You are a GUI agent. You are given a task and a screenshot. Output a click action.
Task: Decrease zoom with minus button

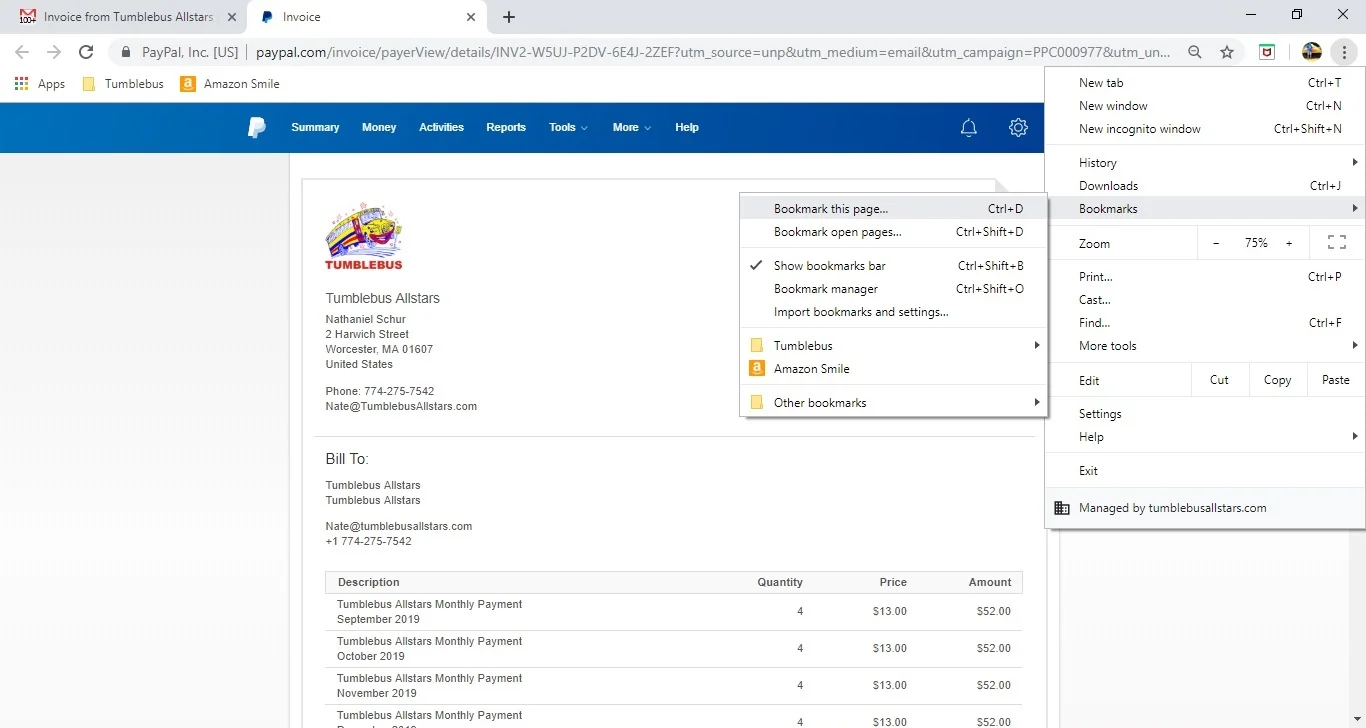click(x=1216, y=243)
